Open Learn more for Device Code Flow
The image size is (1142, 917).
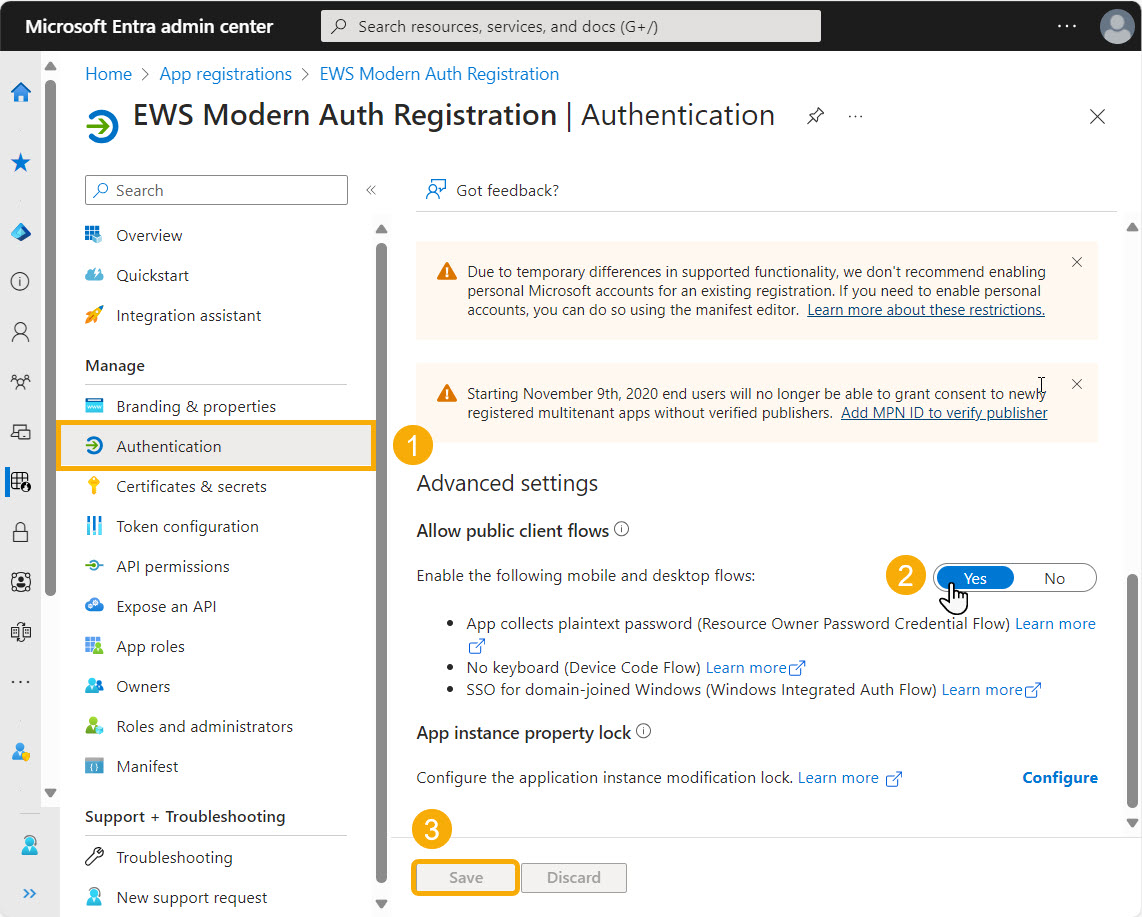click(x=755, y=668)
